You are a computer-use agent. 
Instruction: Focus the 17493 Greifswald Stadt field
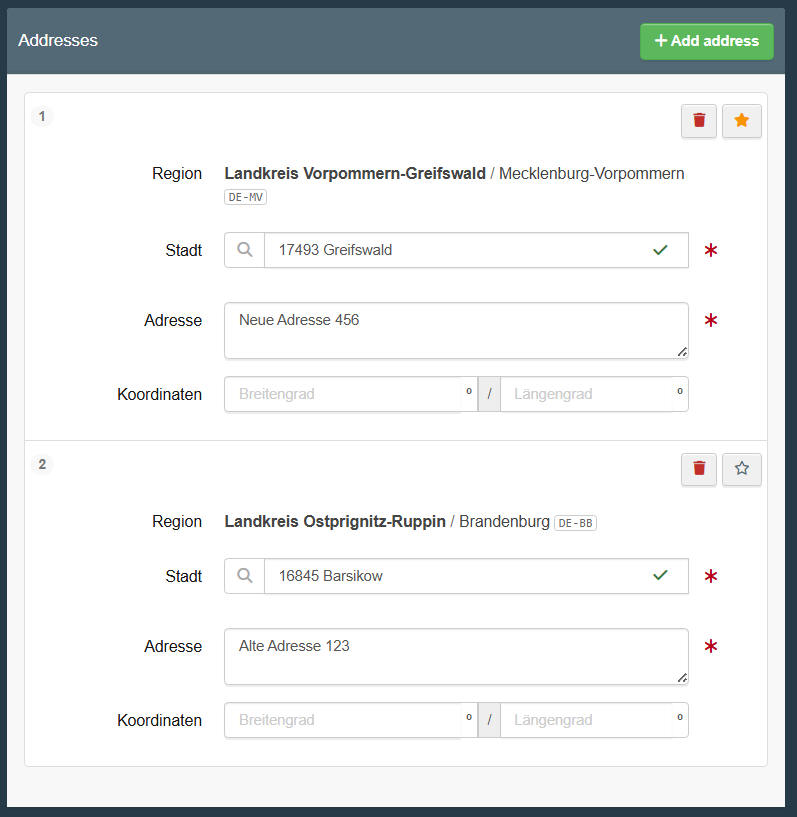pos(476,250)
